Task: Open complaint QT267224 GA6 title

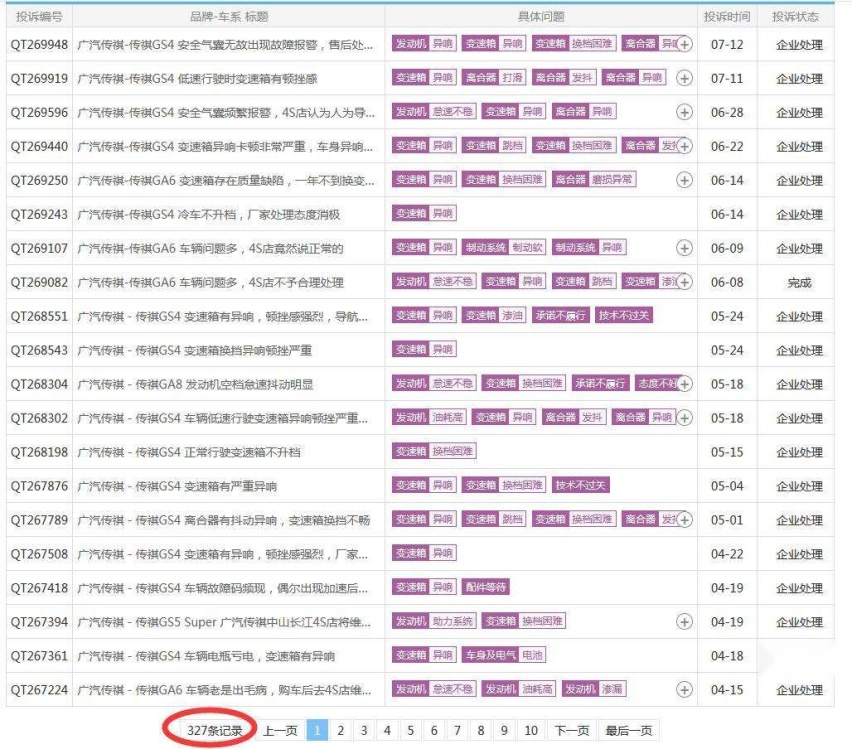Action: click(x=224, y=690)
